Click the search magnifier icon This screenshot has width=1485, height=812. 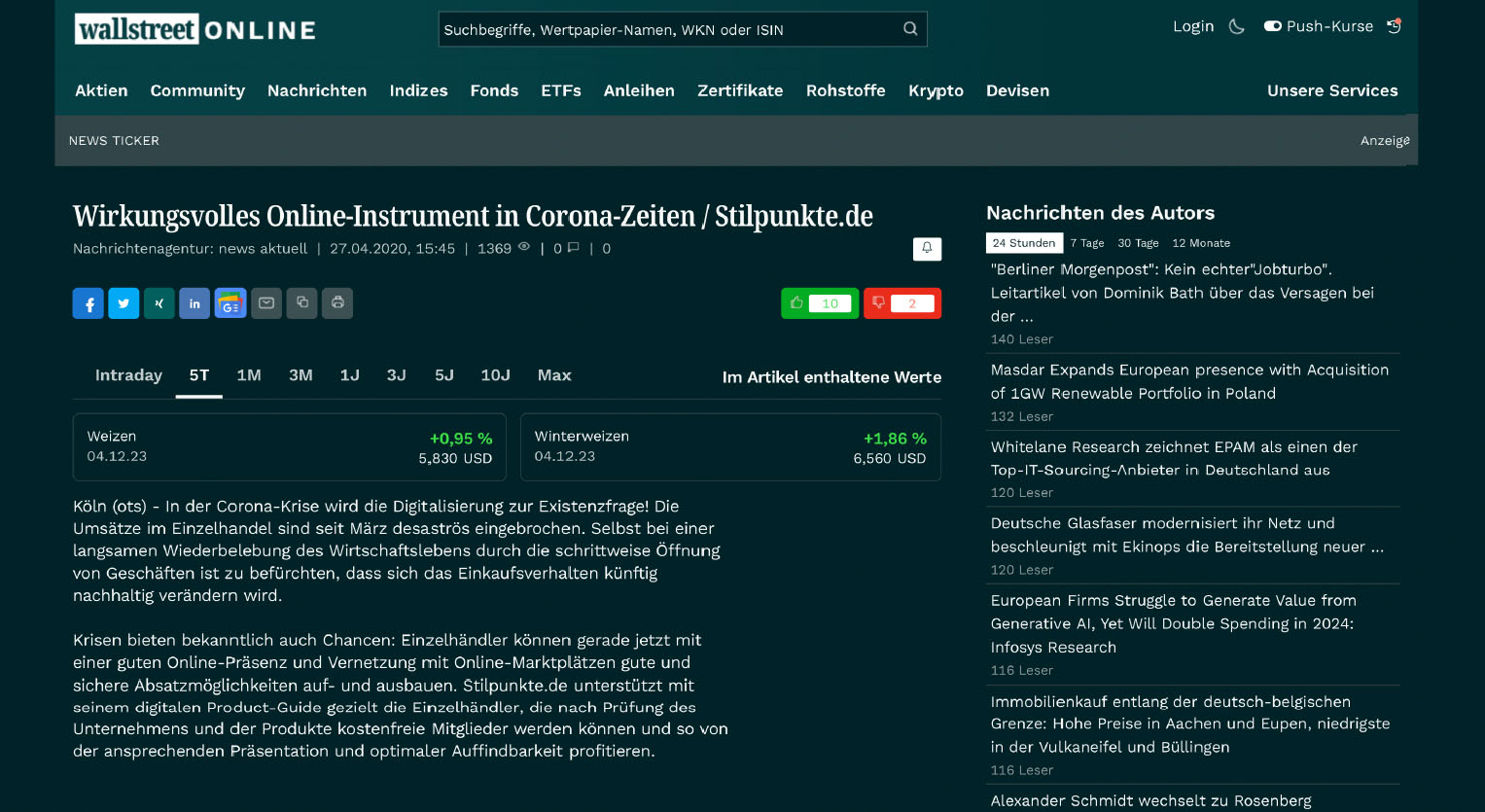pos(910,29)
